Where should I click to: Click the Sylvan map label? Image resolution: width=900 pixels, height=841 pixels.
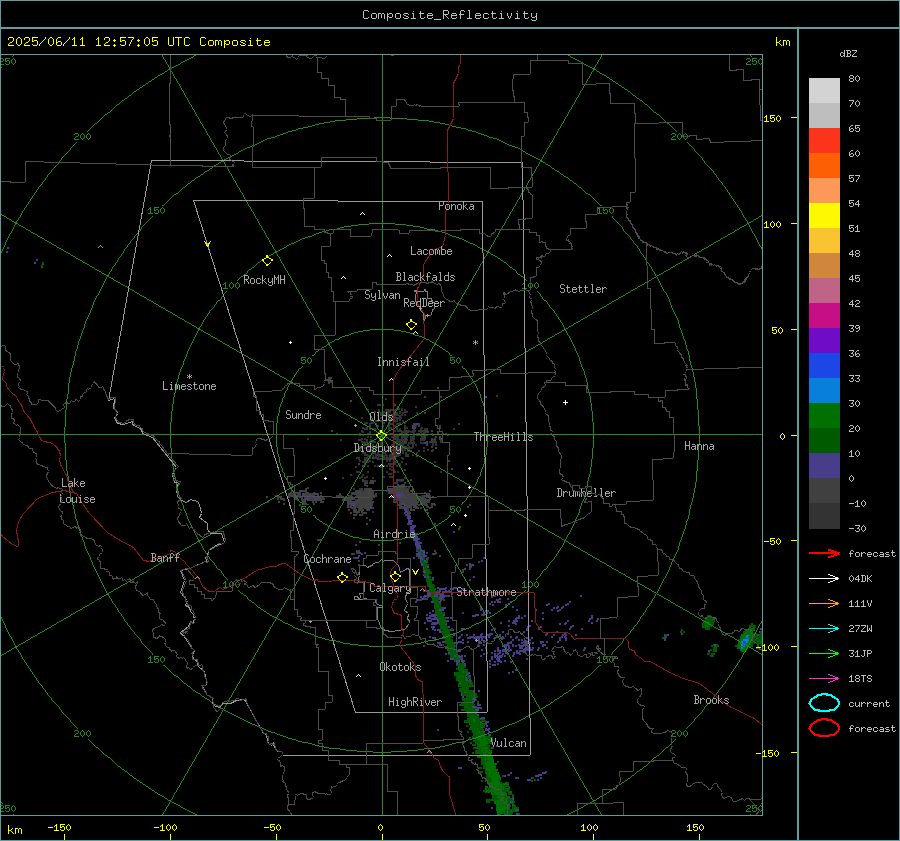[x=382, y=295]
